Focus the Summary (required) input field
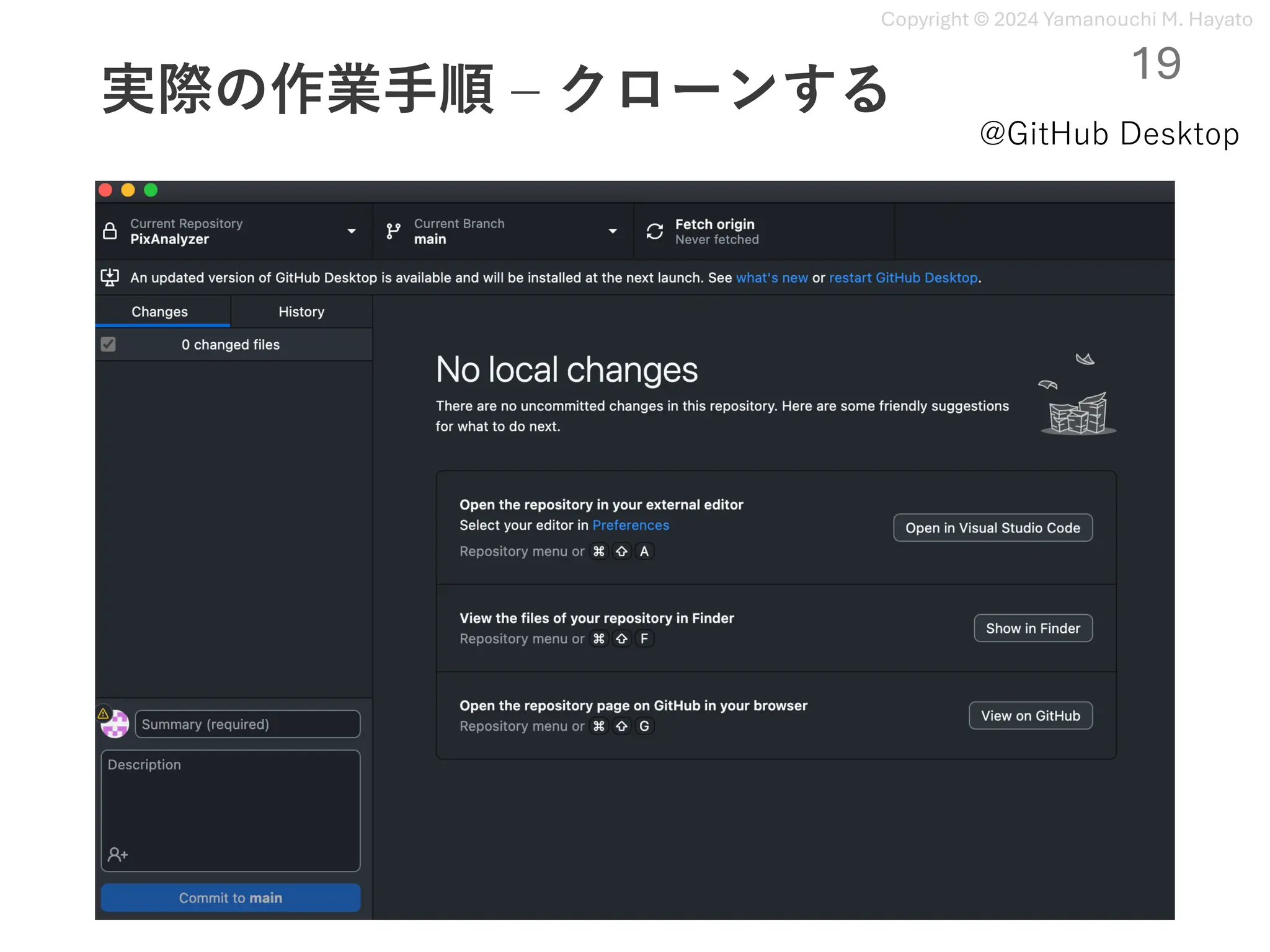The width and height of the screenshot is (1270, 952). pyautogui.click(x=247, y=724)
